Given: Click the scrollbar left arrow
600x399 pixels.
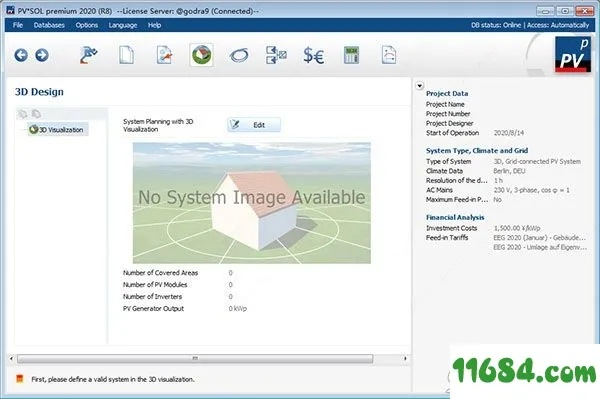Looking at the screenshot, I should click(x=11, y=358).
